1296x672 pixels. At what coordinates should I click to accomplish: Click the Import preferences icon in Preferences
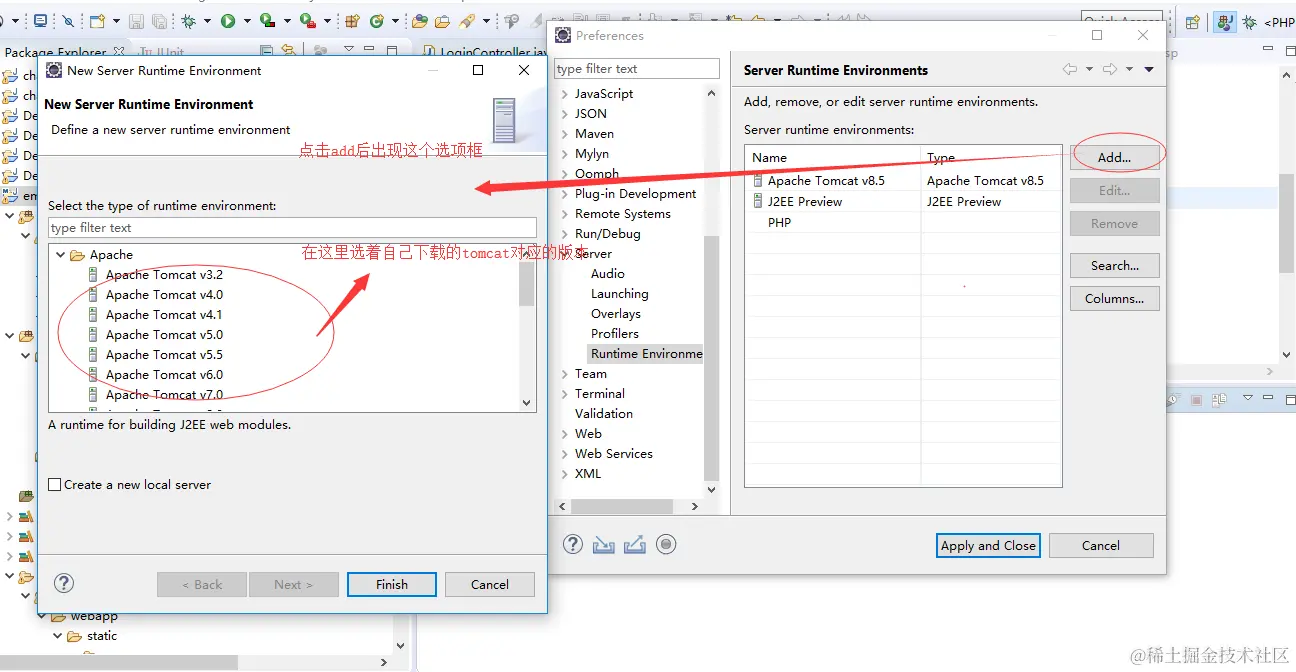pyautogui.click(x=603, y=544)
